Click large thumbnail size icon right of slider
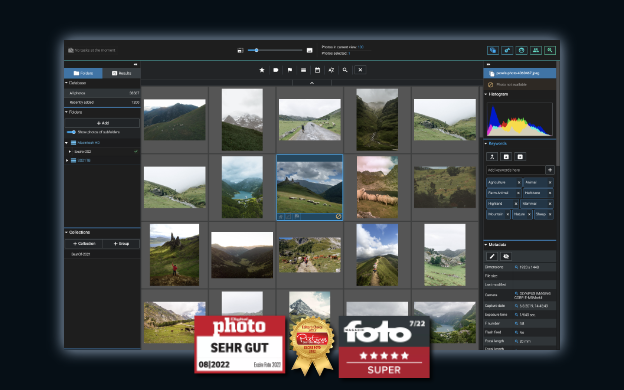The width and height of the screenshot is (624, 390). (310, 50)
